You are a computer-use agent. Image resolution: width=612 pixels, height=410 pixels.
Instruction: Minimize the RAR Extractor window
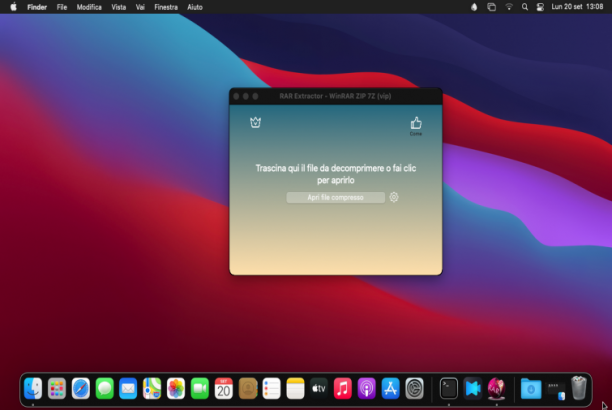pos(246,96)
